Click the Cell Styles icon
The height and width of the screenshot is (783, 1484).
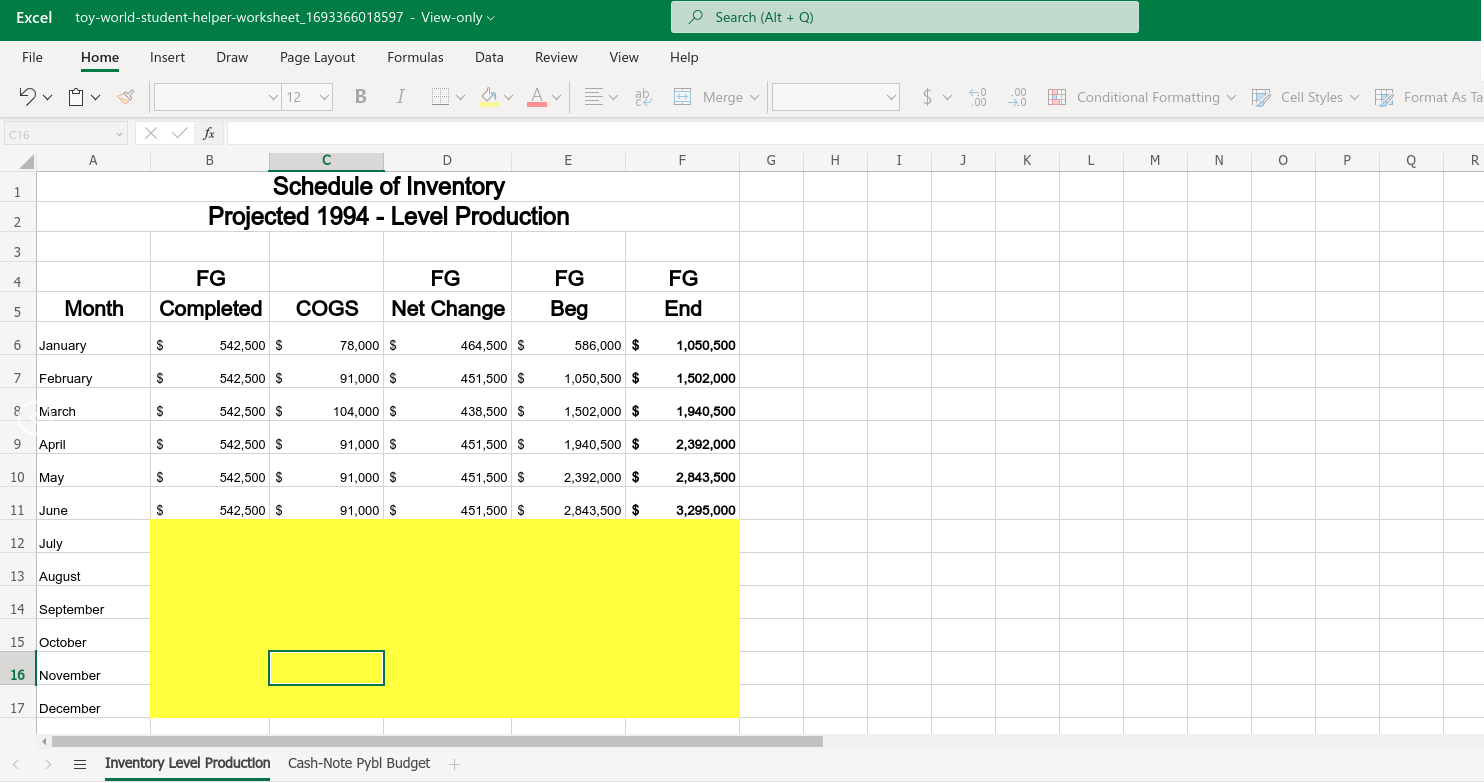1261,97
